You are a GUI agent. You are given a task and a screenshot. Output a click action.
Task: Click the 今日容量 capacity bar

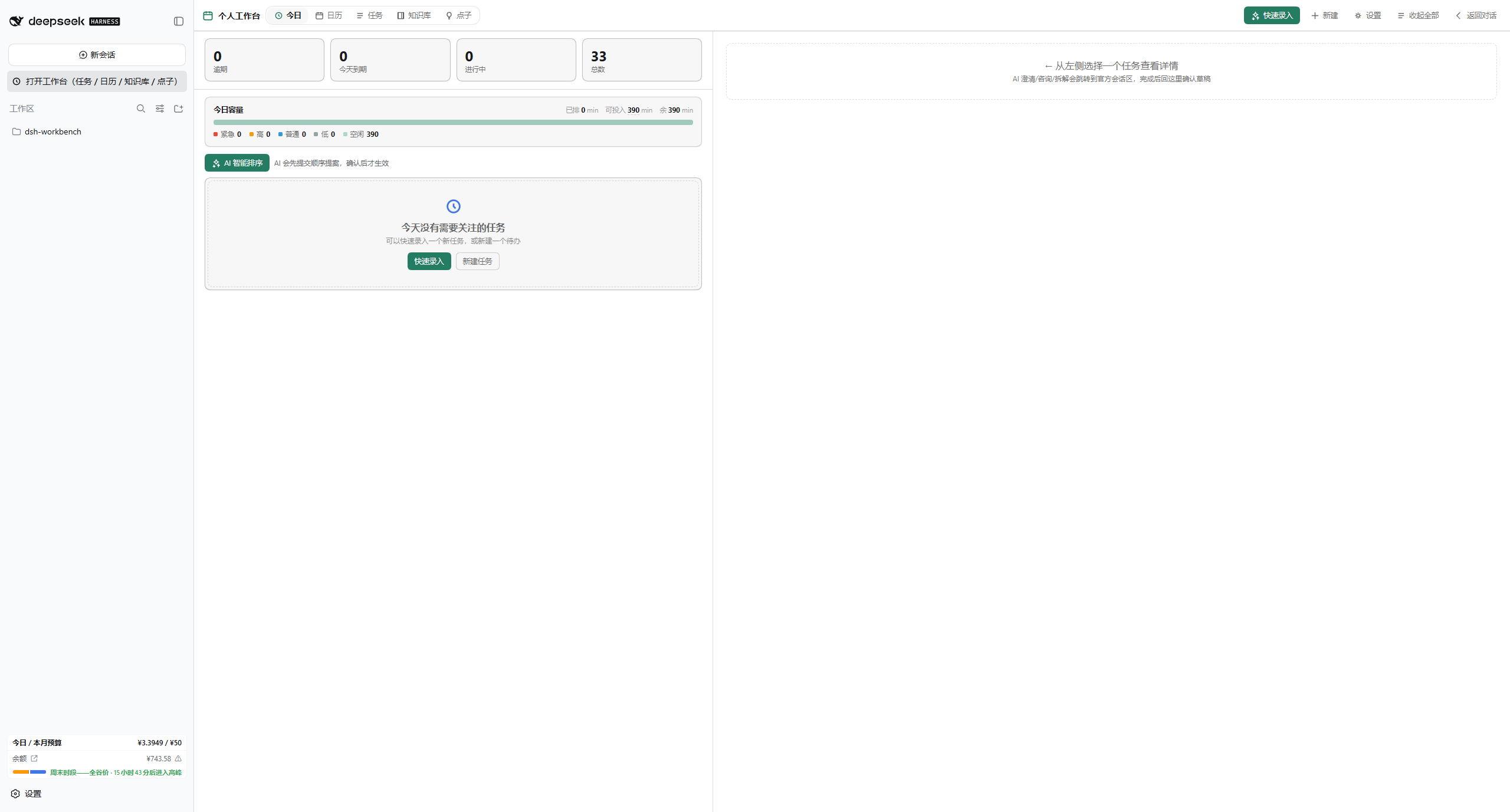click(453, 123)
